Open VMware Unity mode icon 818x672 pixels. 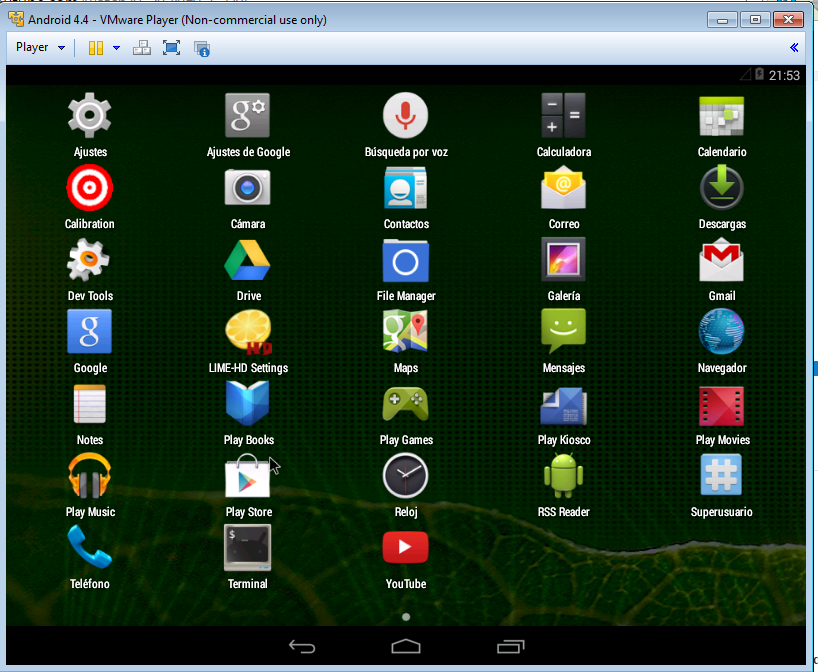click(202, 49)
